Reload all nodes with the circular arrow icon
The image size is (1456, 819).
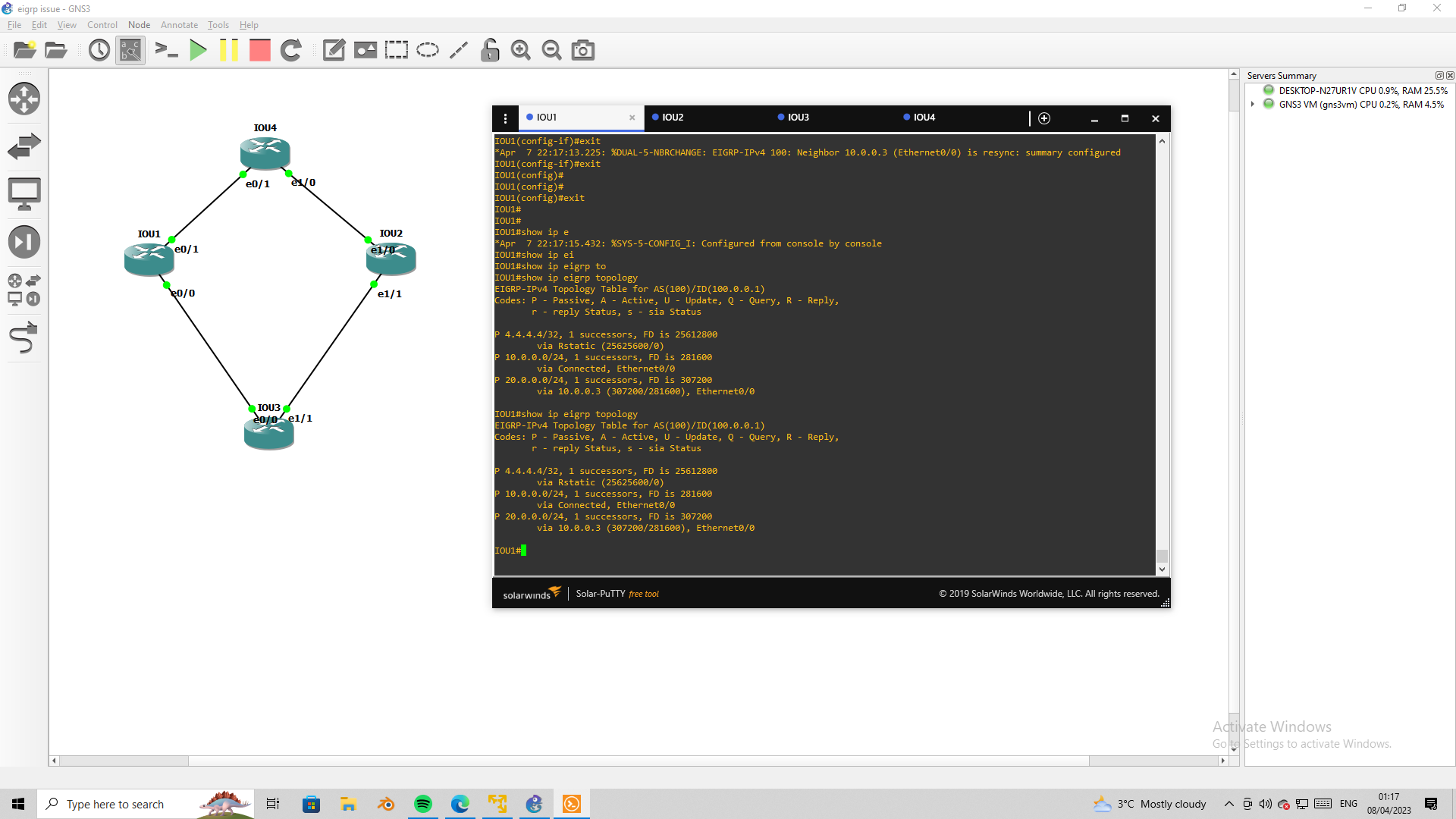pos(291,50)
